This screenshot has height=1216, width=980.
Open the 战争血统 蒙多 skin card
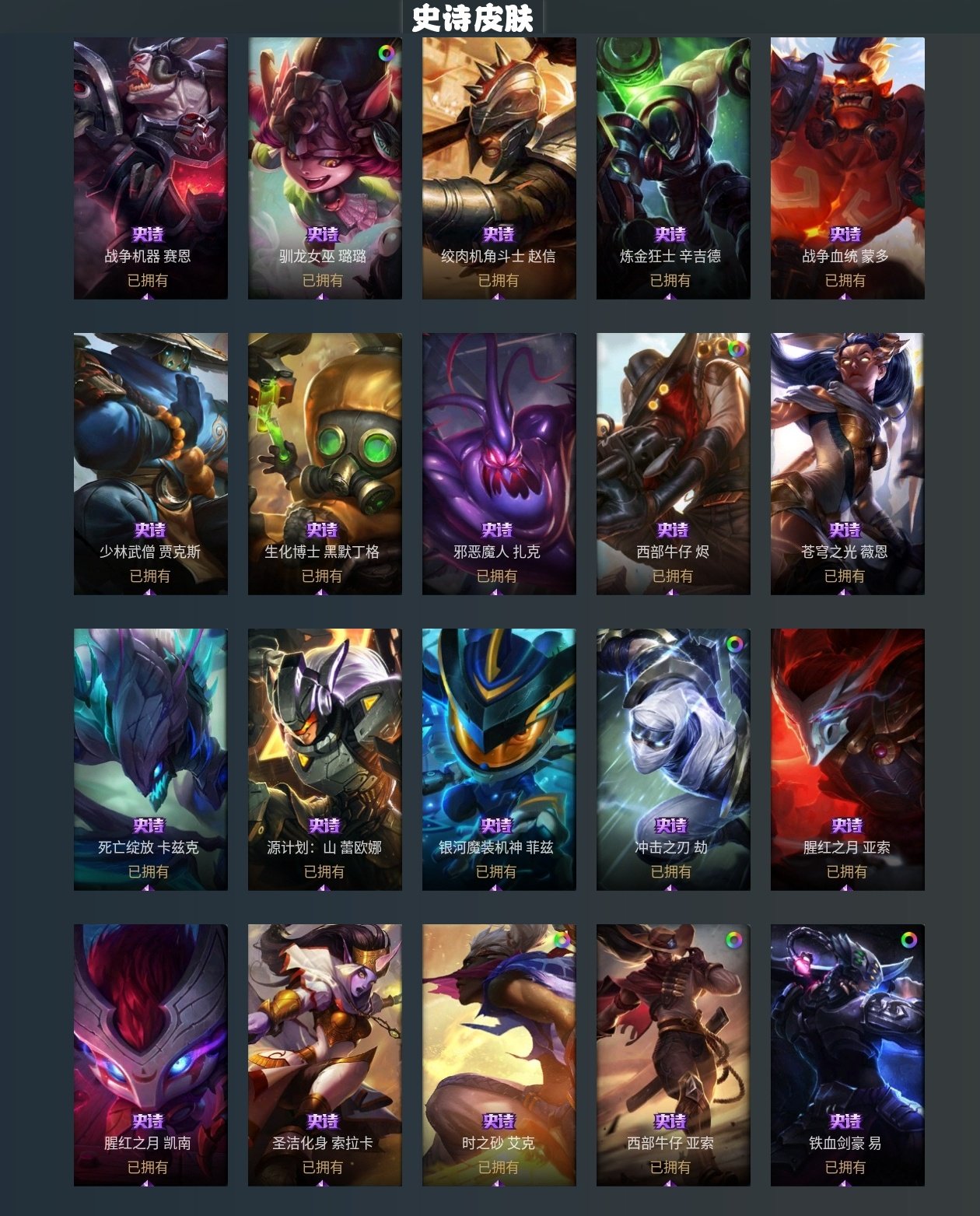tap(848, 168)
